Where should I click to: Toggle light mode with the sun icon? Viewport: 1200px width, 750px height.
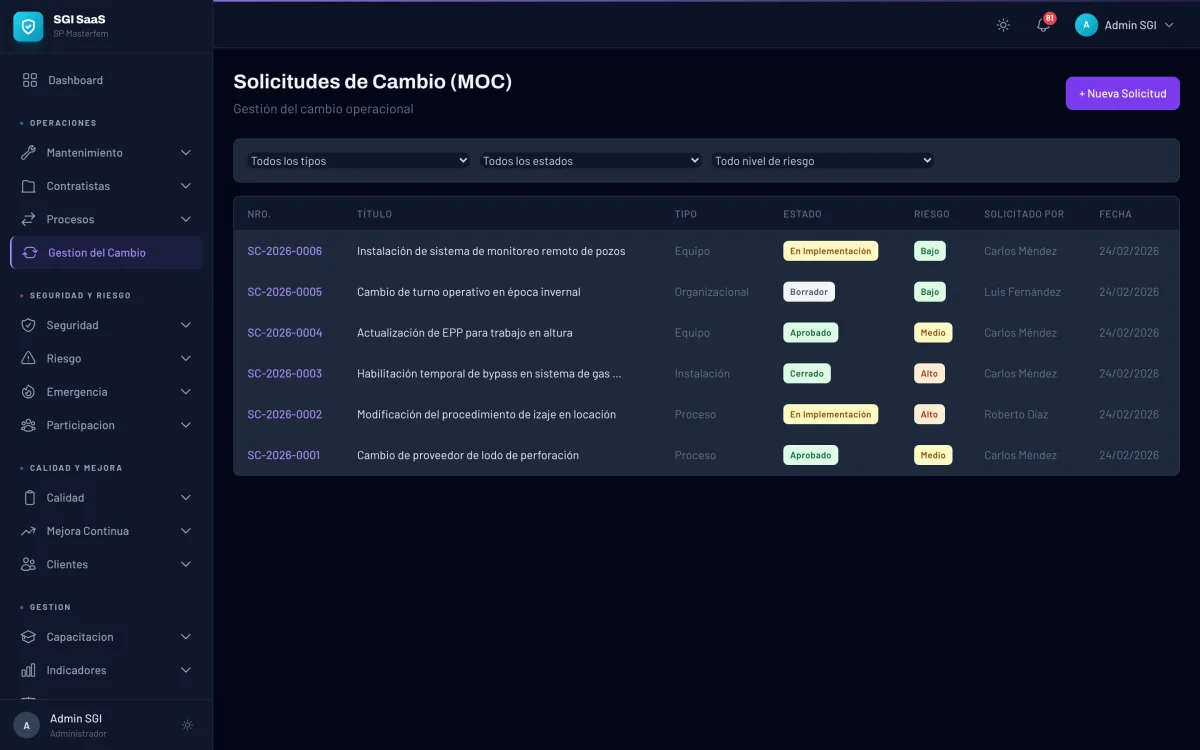coord(1003,25)
